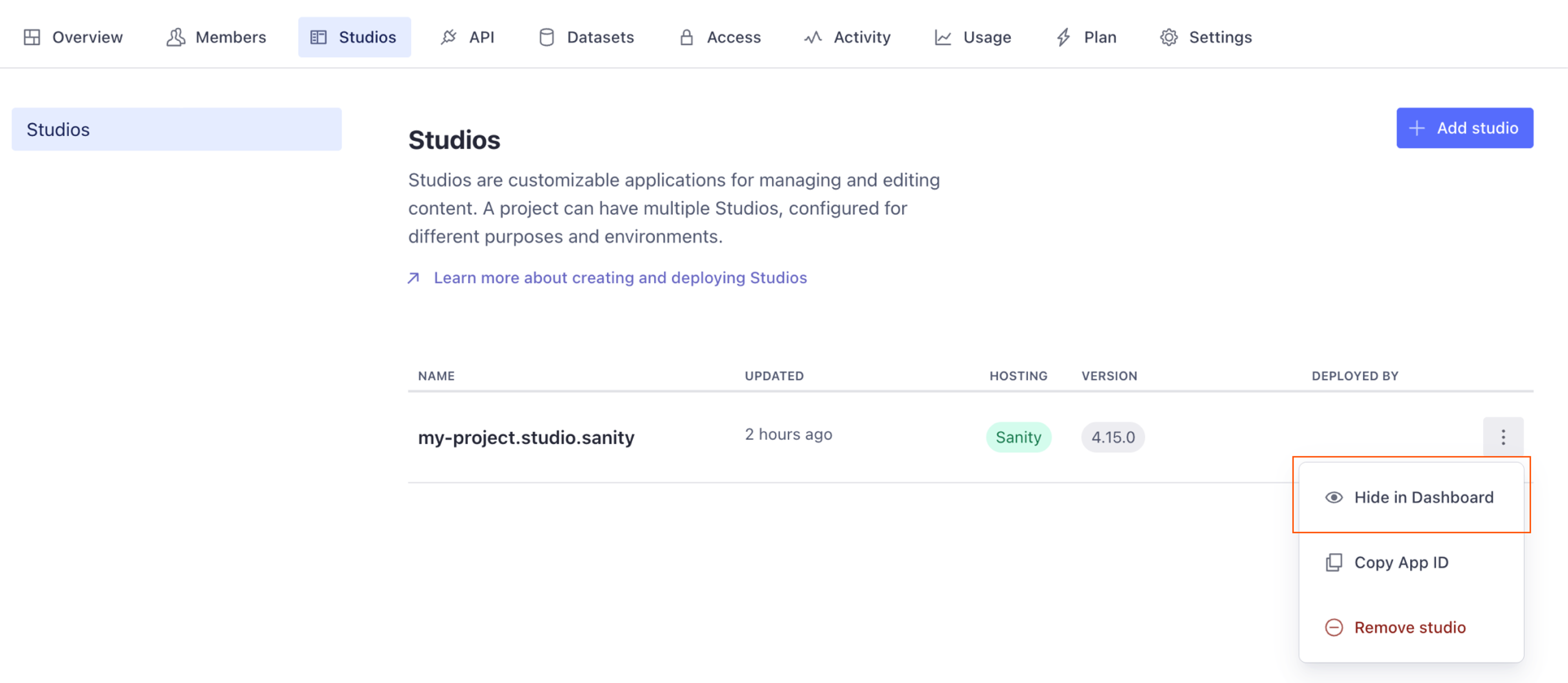Click the arrow icon beside the Learn more link
This screenshot has height=683, width=1568.
click(x=414, y=278)
